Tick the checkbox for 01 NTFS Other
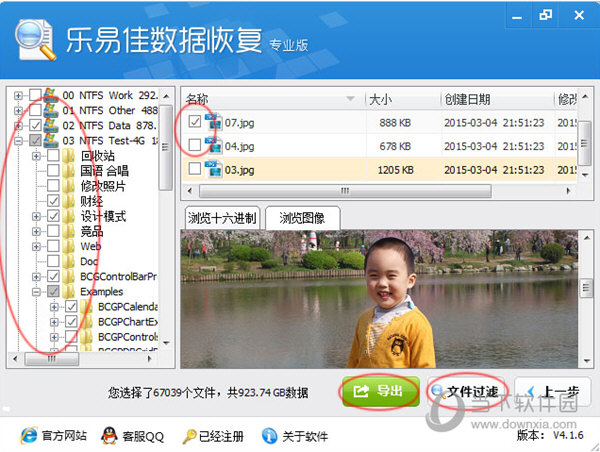Viewport: 600px width, 452px height. click(35, 110)
